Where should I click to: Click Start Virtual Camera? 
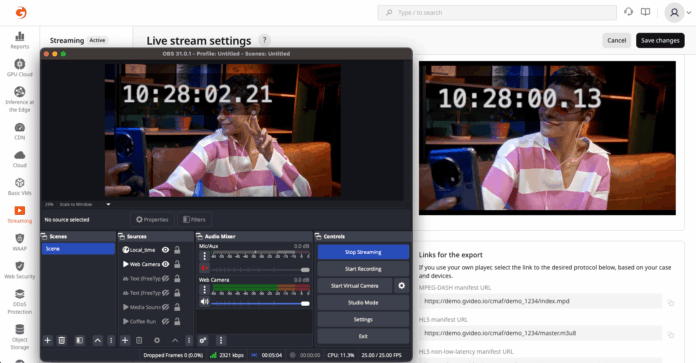pos(355,286)
